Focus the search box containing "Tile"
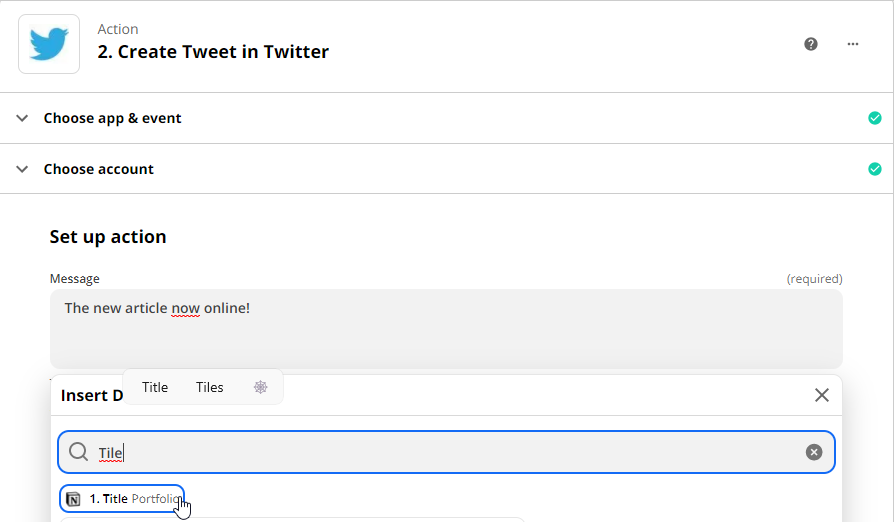The image size is (894, 522). point(446,452)
